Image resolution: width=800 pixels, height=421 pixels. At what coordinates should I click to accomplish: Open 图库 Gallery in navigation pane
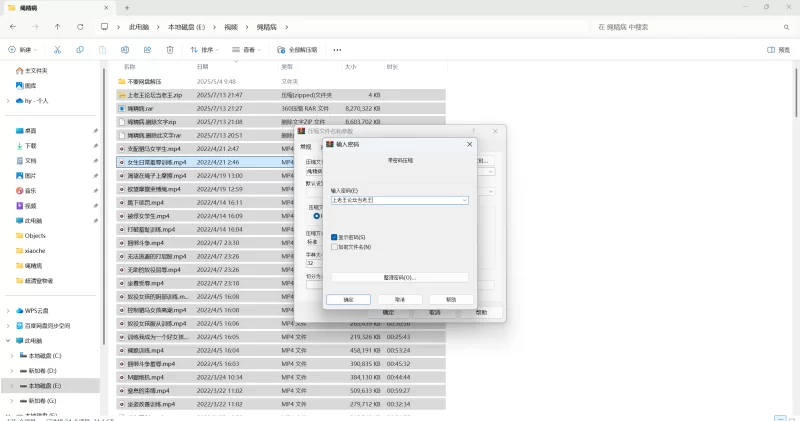[27, 86]
